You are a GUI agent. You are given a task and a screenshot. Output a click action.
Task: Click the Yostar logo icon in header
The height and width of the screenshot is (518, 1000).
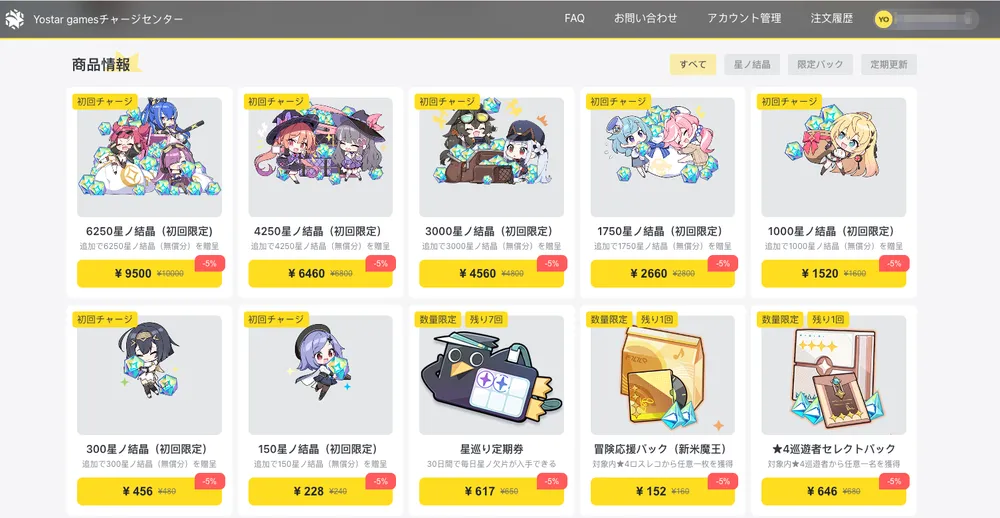15,19
